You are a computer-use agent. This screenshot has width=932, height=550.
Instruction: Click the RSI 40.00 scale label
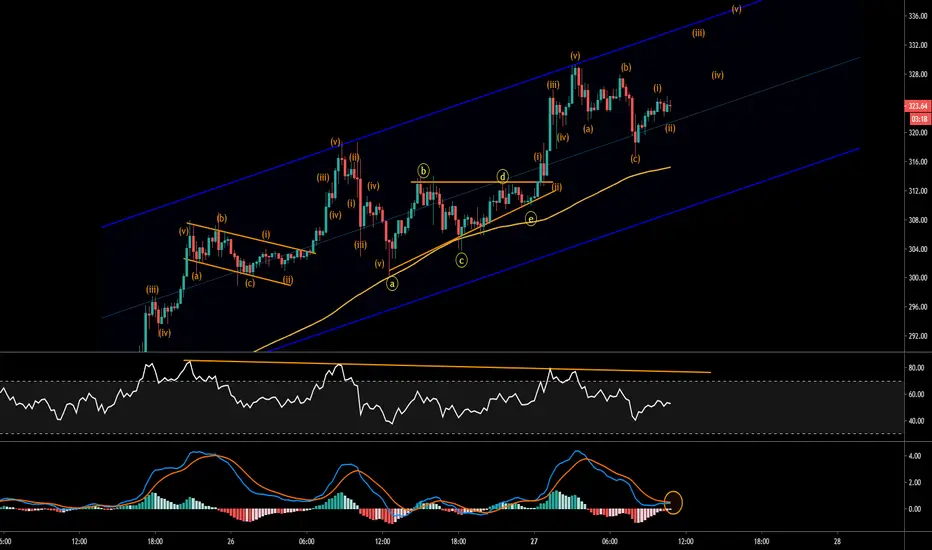coord(916,421)
